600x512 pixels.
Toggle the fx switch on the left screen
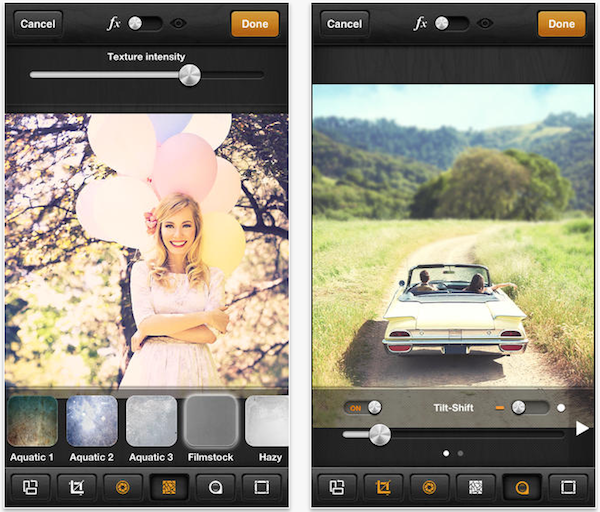click(145, 23)
